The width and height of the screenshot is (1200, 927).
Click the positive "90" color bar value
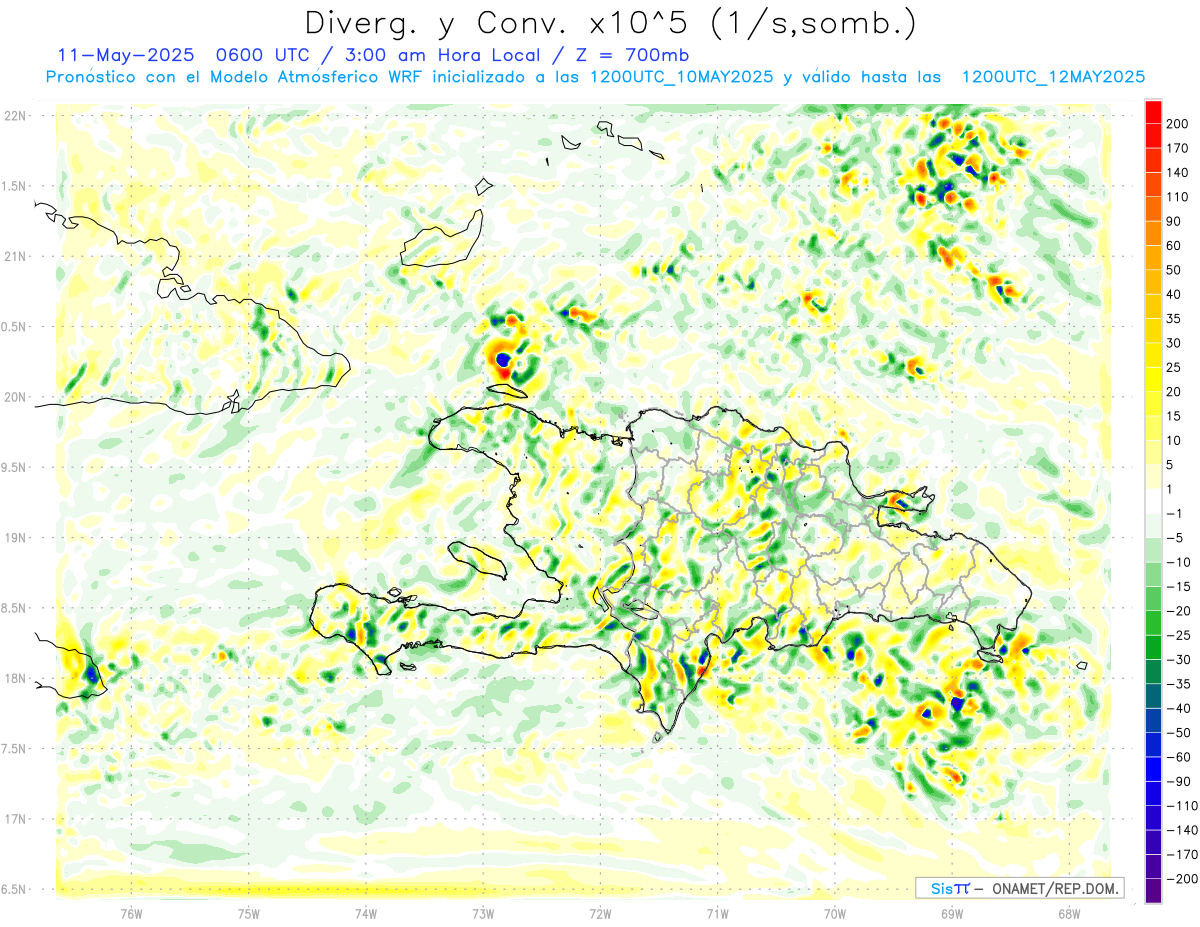pos(1173,221)
